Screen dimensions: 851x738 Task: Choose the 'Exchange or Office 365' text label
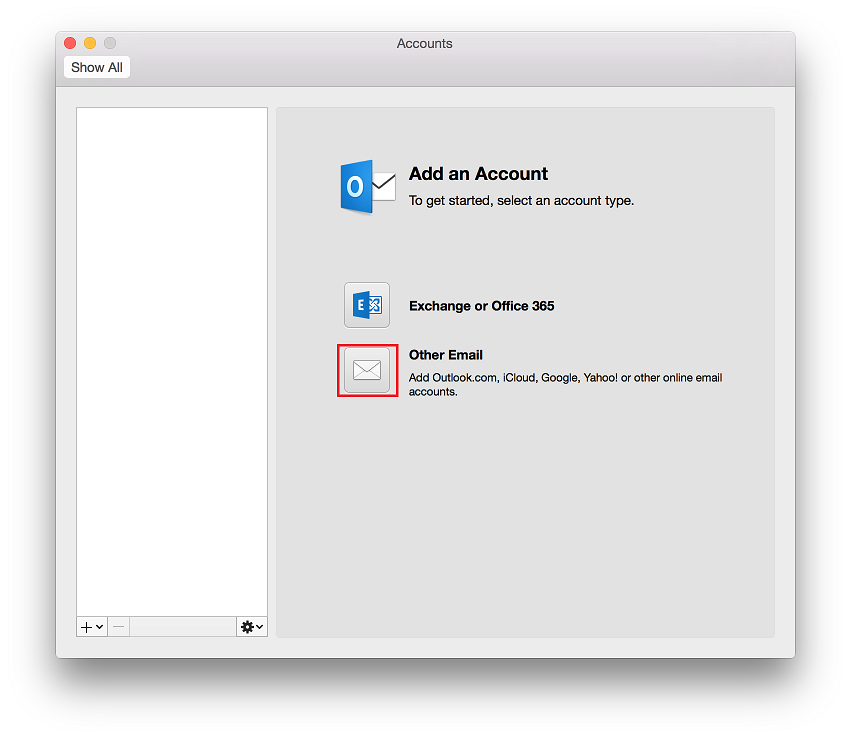481,306
